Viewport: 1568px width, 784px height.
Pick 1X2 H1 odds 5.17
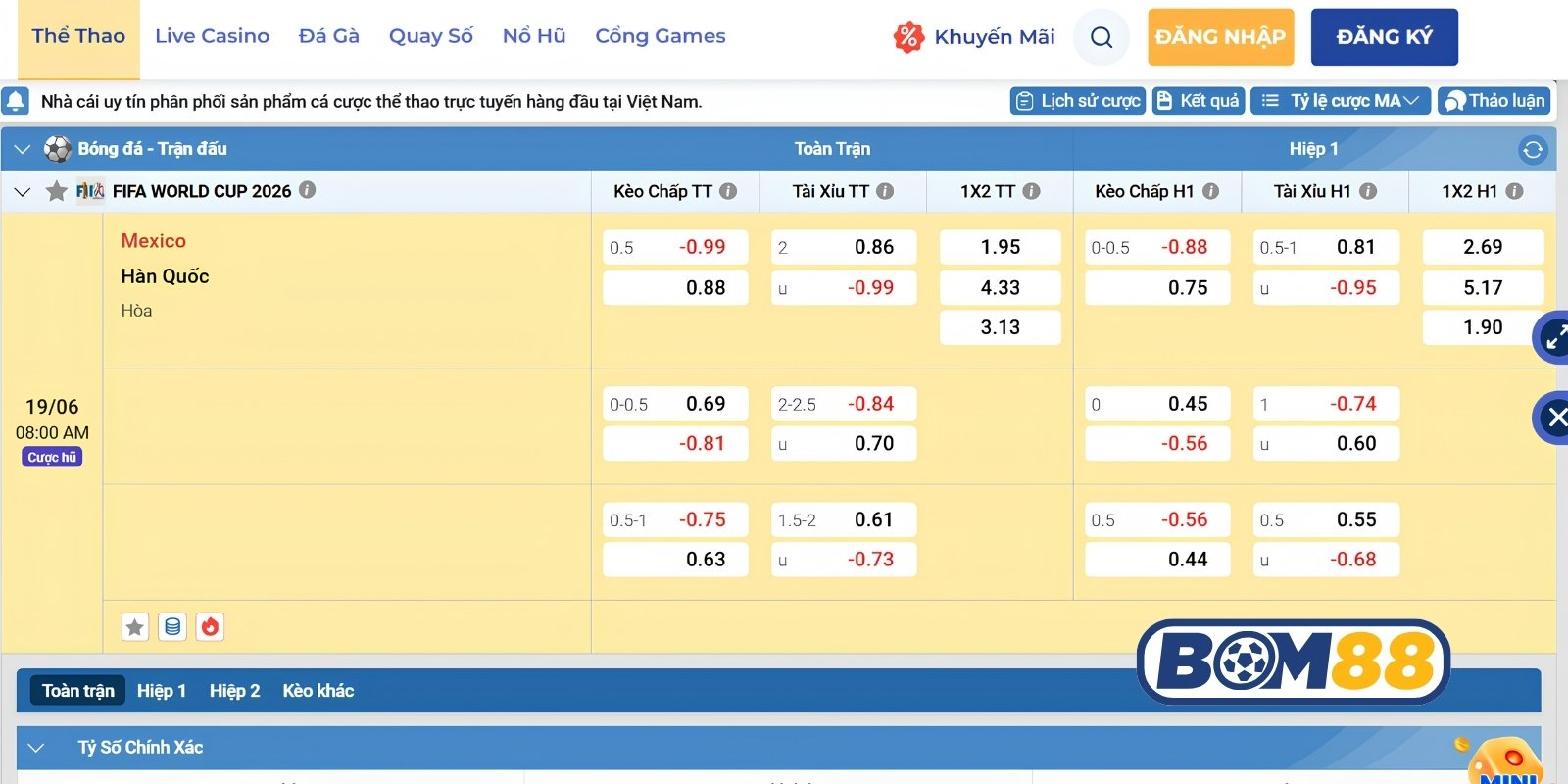(x=1483, y=288)
